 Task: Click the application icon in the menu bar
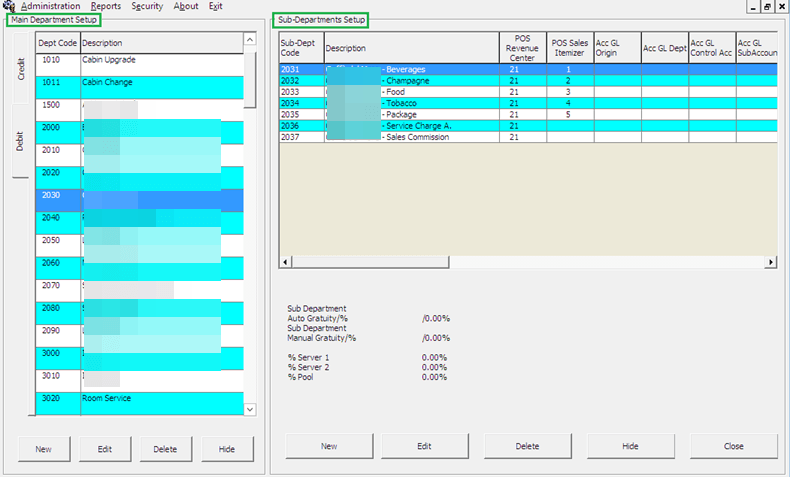pos(9,6)
